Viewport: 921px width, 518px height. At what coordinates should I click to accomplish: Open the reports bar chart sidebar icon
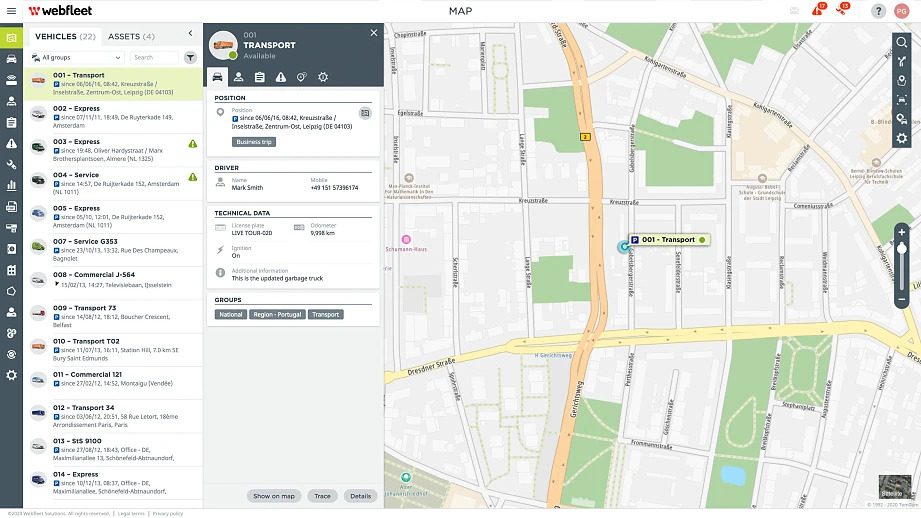pyautogui.click(x=11, y=185)
